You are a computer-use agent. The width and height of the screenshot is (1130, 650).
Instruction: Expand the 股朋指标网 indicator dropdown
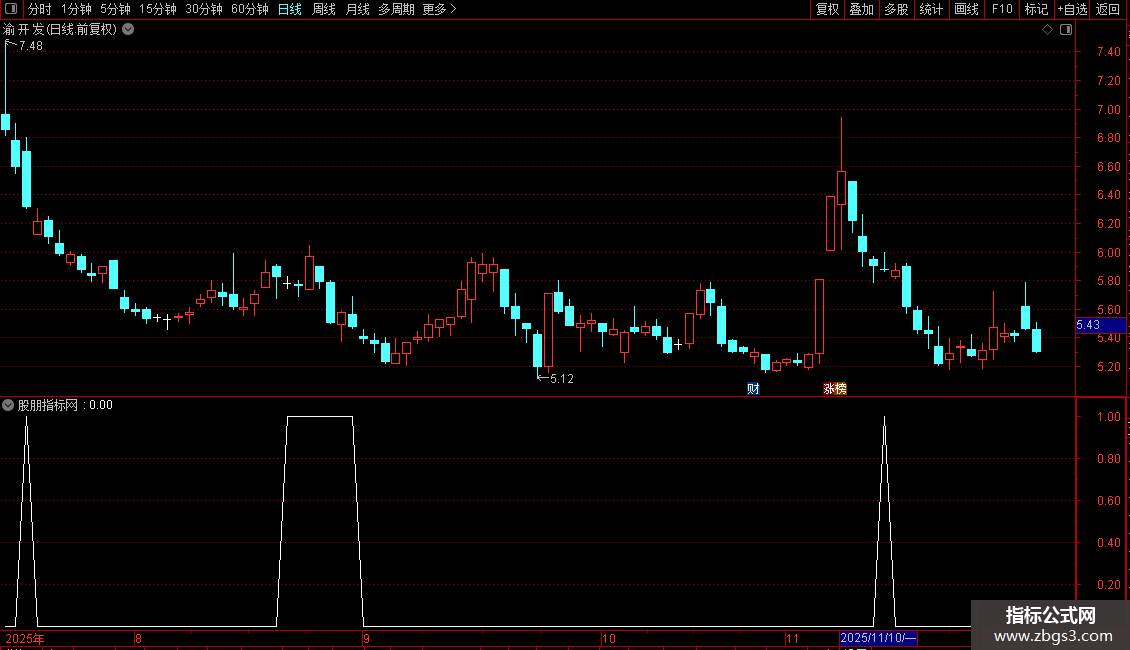[x=8, y=405]
